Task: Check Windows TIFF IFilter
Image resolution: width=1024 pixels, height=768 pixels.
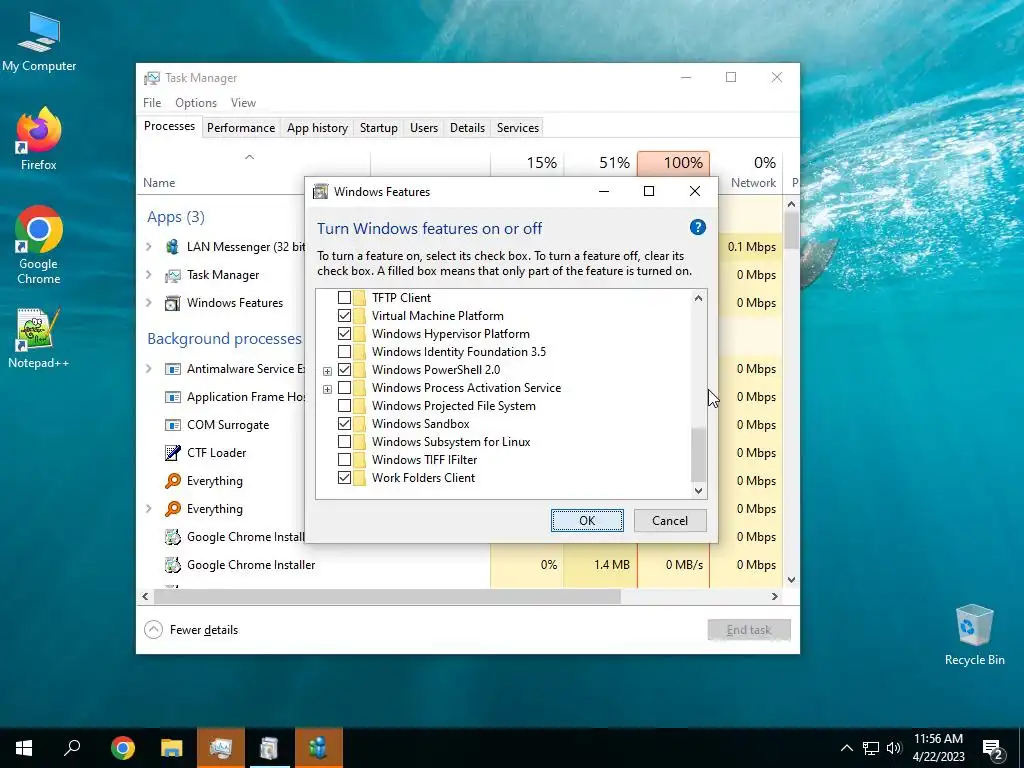Action: pos(344,460)
